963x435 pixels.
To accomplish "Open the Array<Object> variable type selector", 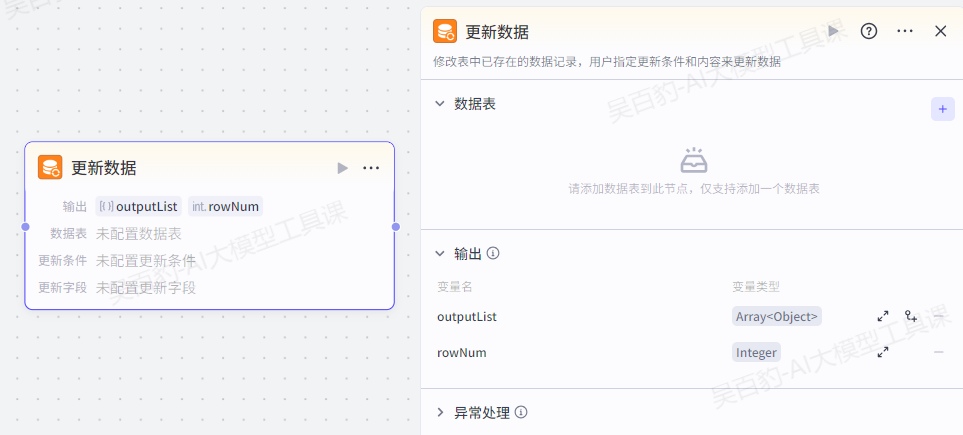I will tap(777, 316).
